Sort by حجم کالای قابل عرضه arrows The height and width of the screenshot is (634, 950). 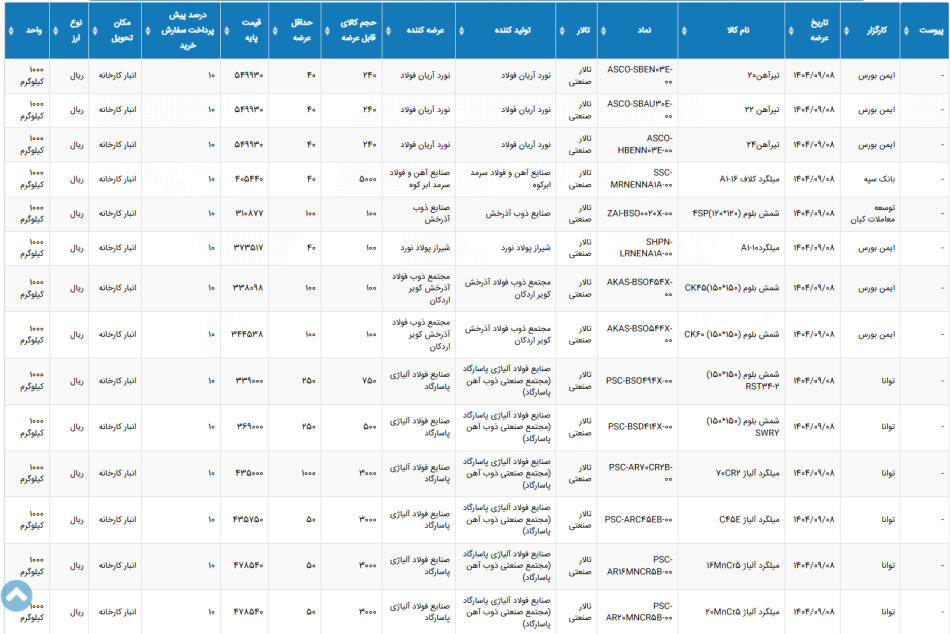pyautogui.click(x=327, y=30)
